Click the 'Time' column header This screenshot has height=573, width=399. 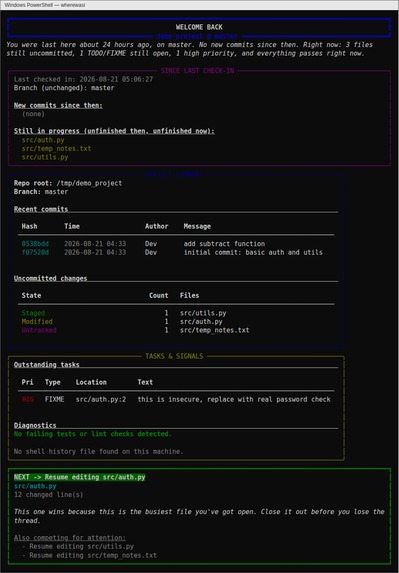point(72,227)
